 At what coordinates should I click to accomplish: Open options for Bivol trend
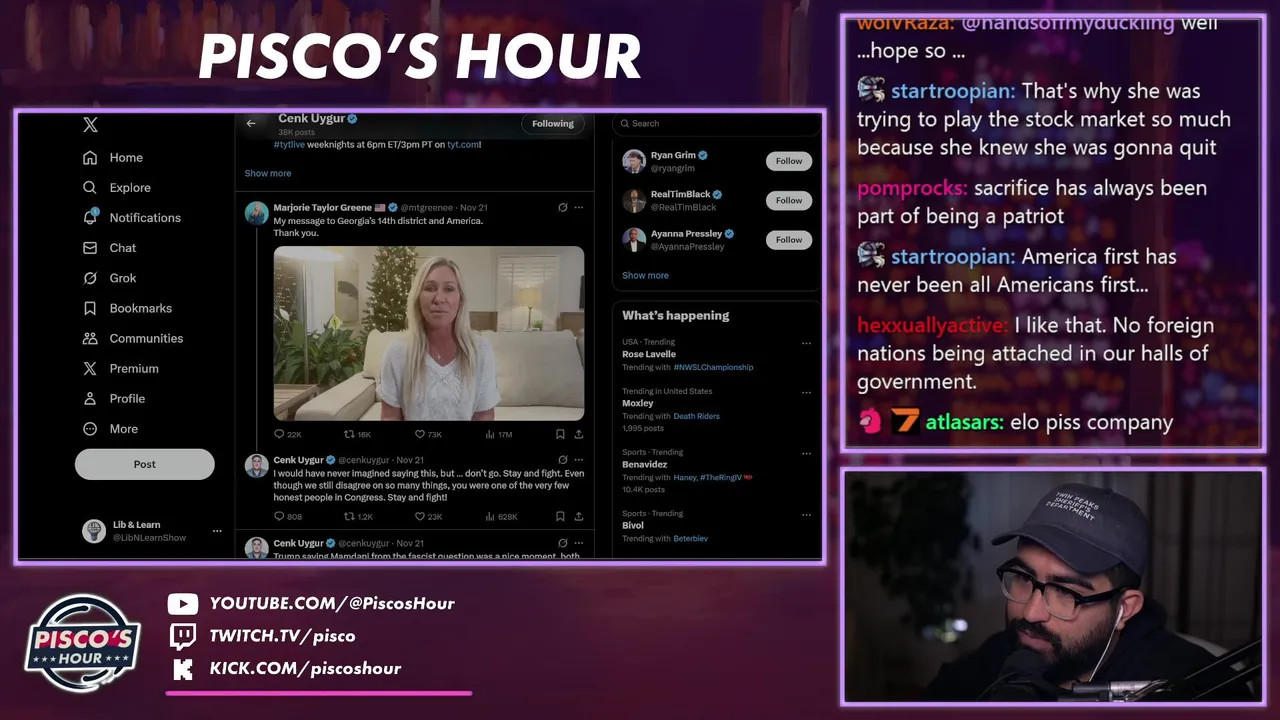point(806,514)
